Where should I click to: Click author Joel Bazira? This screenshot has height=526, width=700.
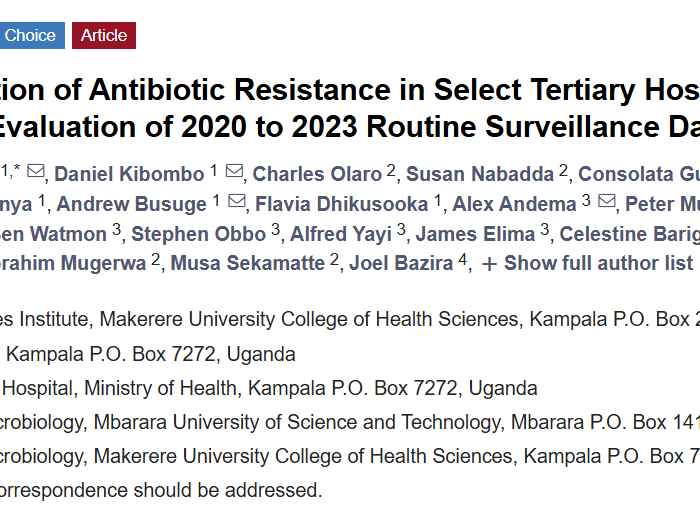[397, 264]
